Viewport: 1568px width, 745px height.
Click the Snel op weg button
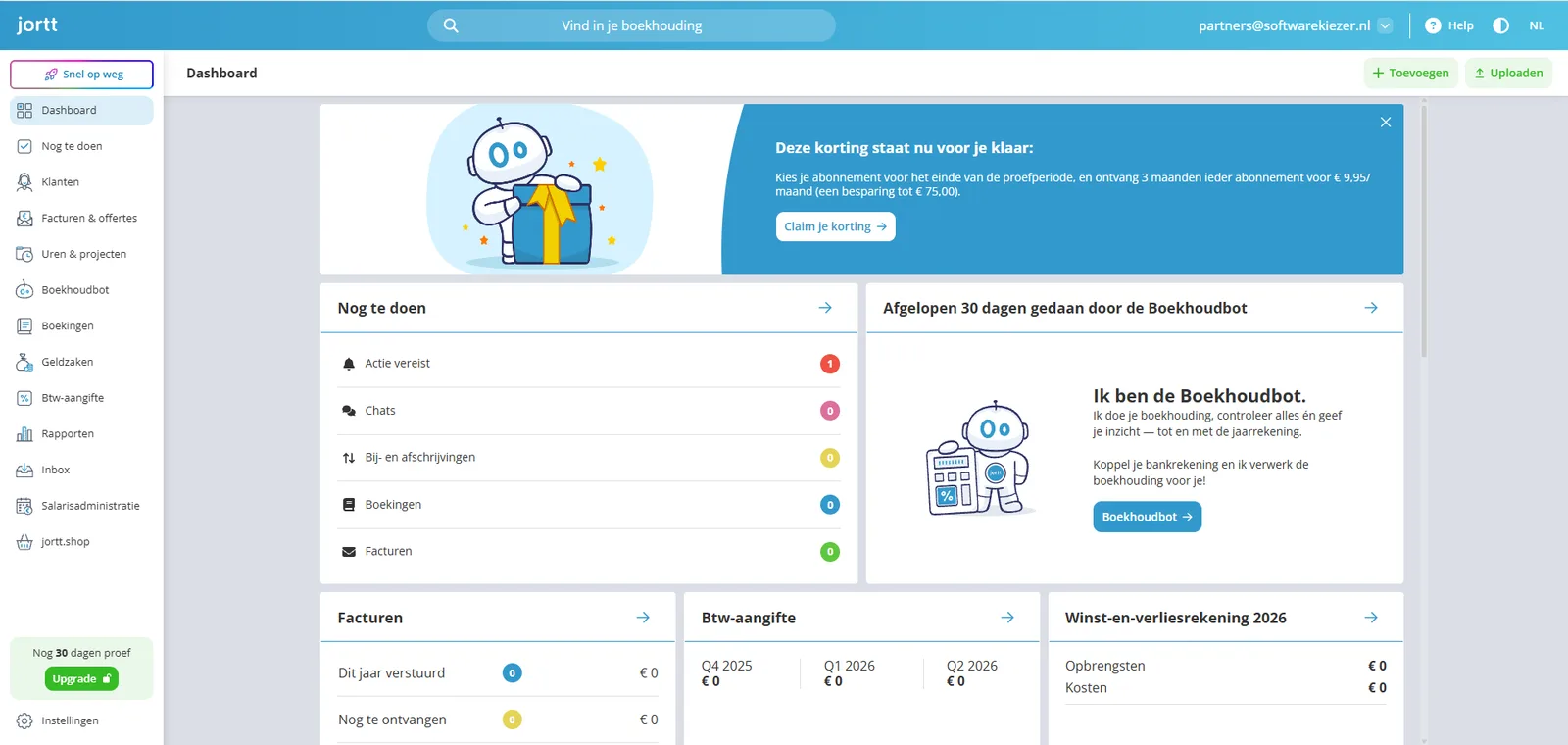point(82,74)
